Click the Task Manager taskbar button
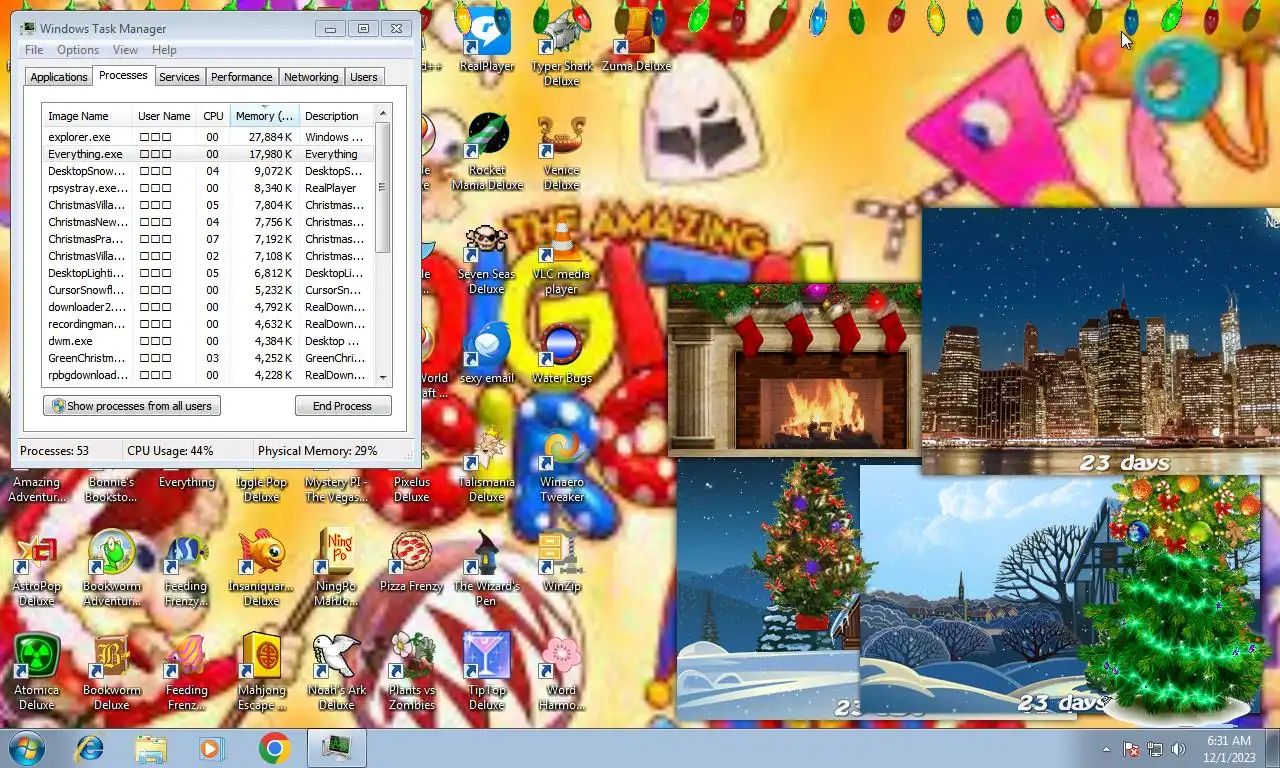The image size is (1280, 768). click(x=336, y=748)
